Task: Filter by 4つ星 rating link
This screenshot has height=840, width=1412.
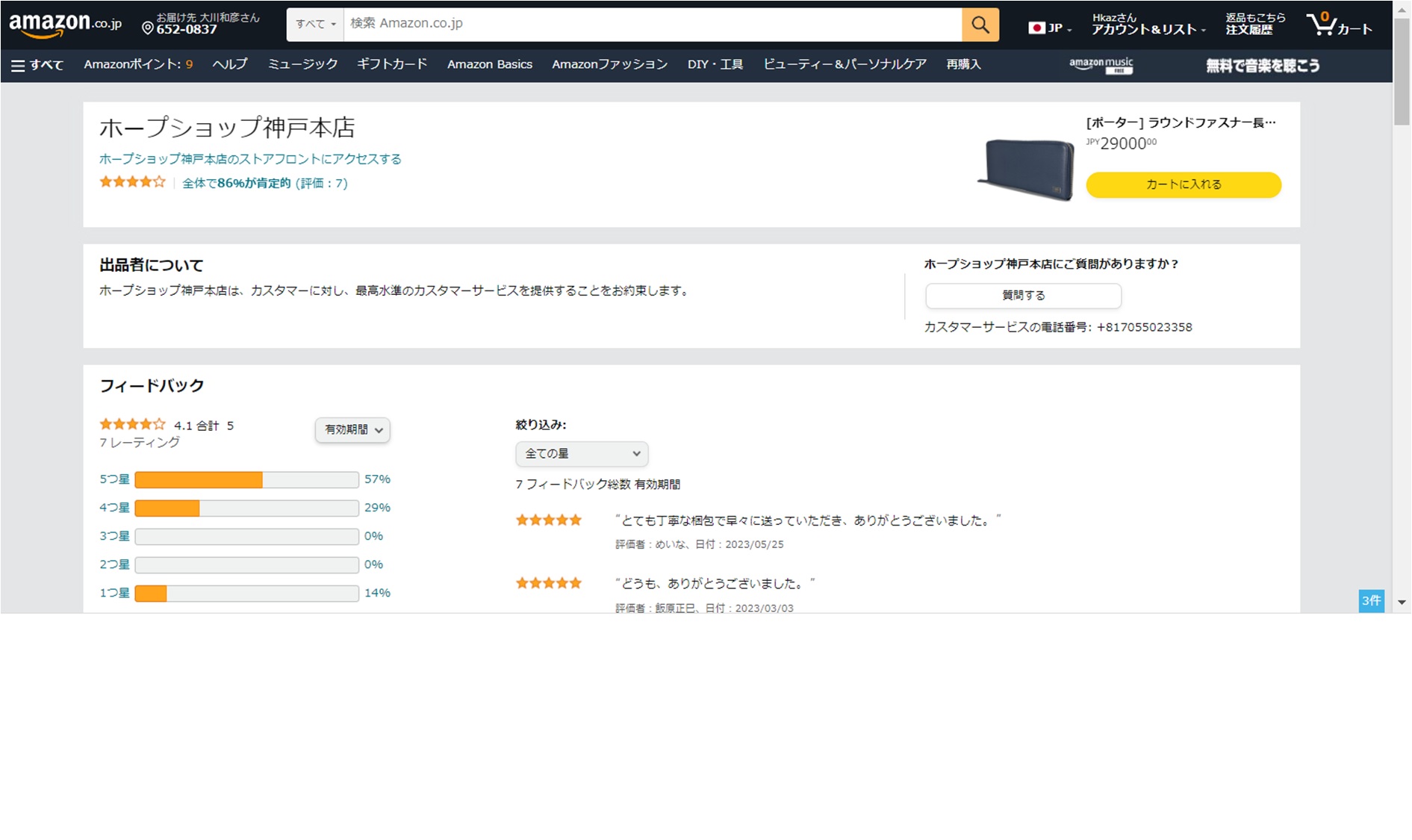Action: (x=114, y=508)
